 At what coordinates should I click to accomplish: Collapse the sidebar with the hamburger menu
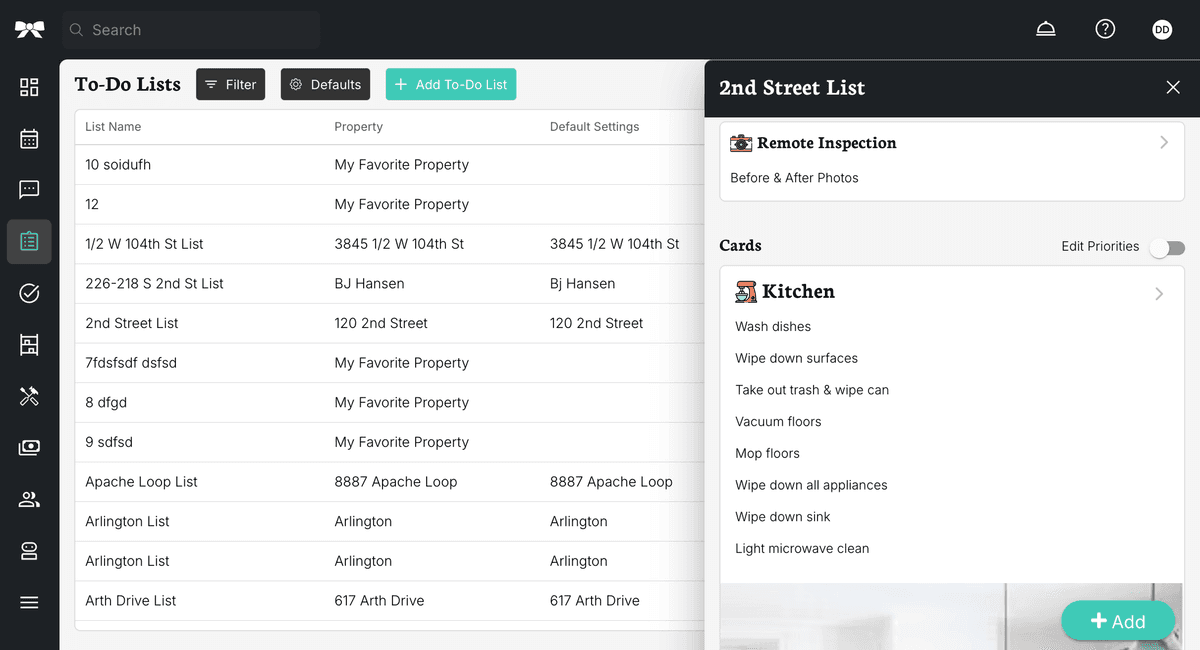[29, 601]
